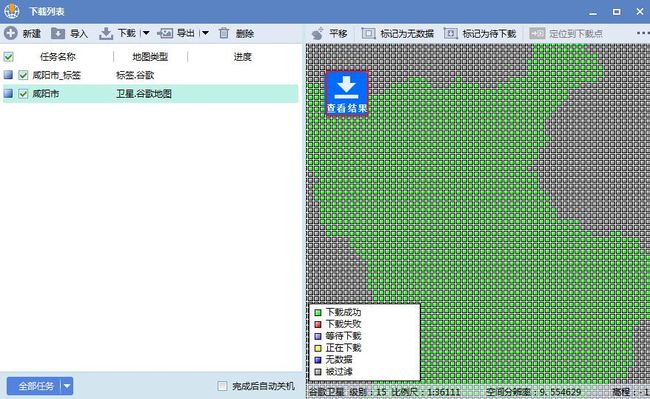Click the 卫星.谷歌地图 map type cell
This screenshot has width=650, height=399.
click(x=144, y=94)
